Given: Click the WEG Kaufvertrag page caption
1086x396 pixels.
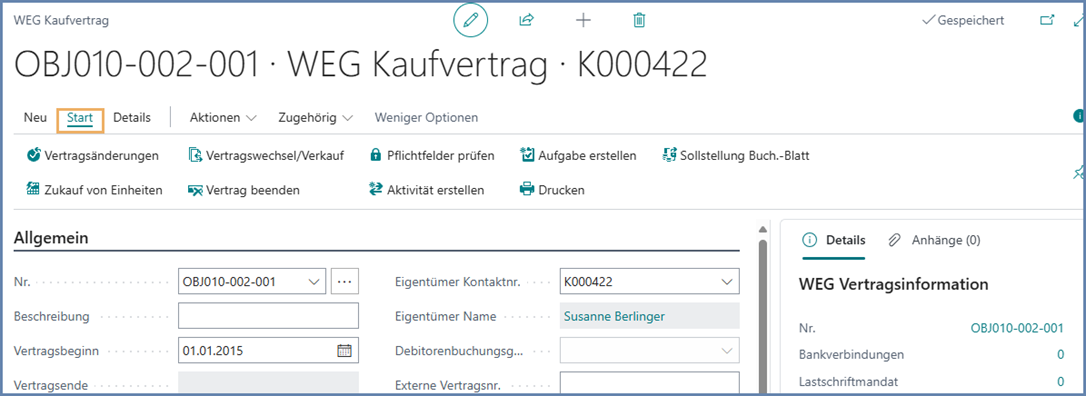Looking at the screenshot, I should (x=61, y=21).
